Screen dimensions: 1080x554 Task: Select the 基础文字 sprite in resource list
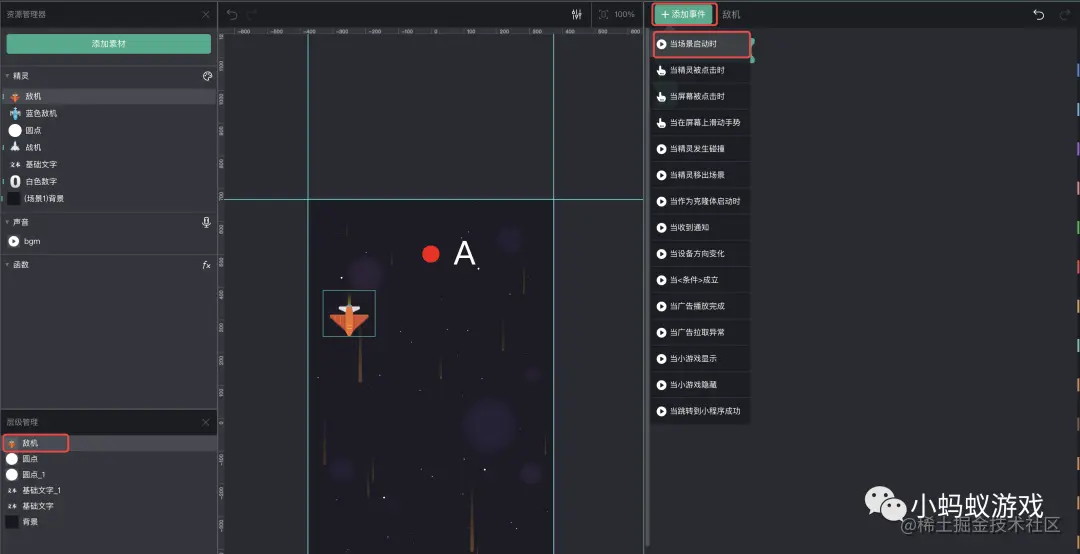(x=109, y=164)
